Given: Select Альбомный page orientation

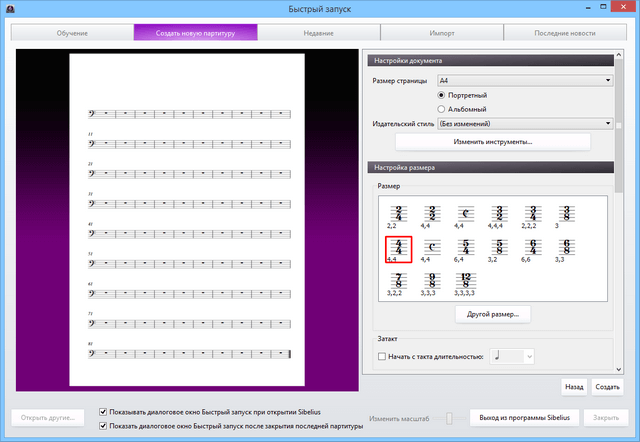Looking at the screenshot, I should point(443,109).
